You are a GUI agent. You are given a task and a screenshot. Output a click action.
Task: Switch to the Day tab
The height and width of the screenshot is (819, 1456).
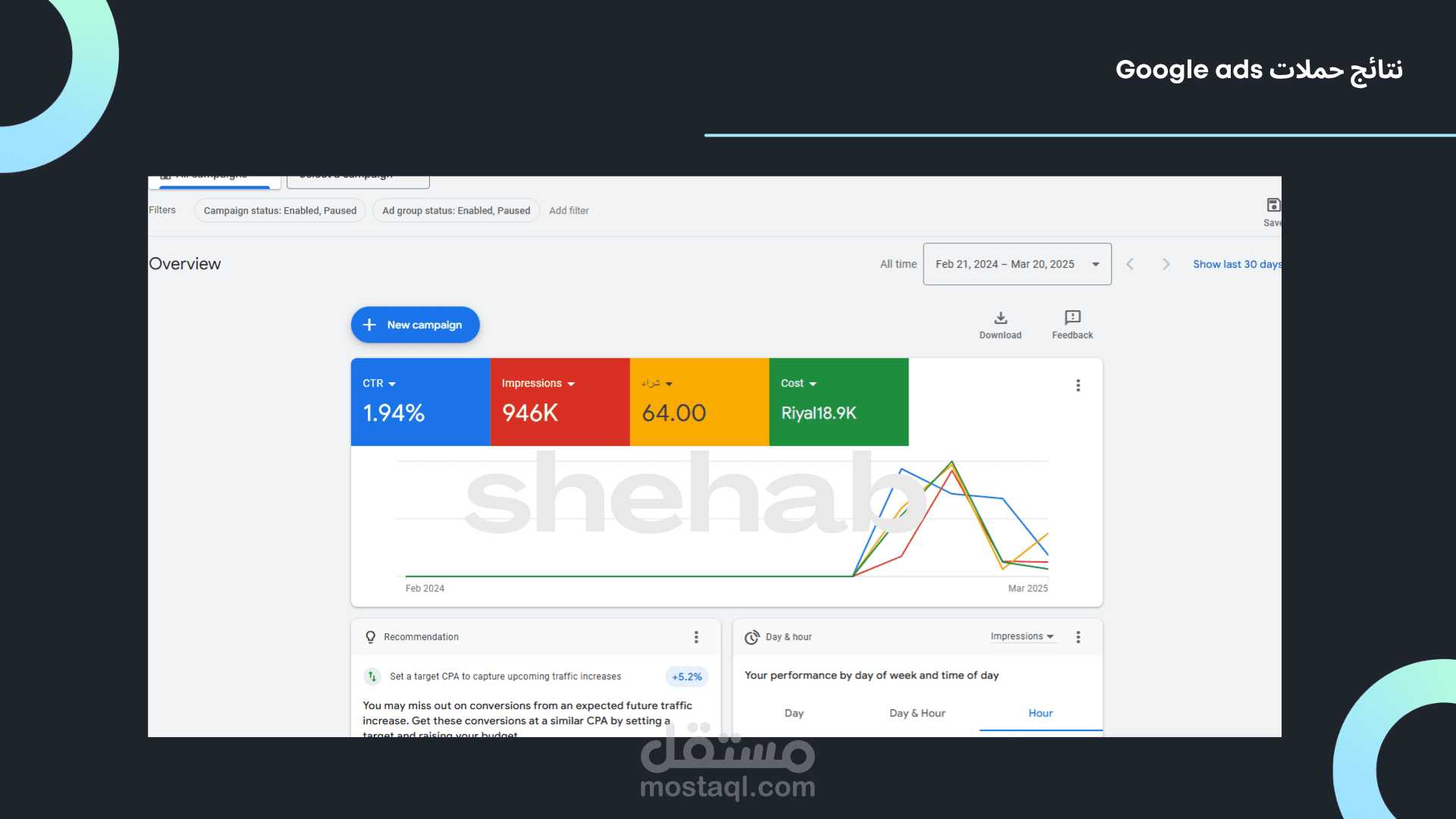click(x=794, y=713)
